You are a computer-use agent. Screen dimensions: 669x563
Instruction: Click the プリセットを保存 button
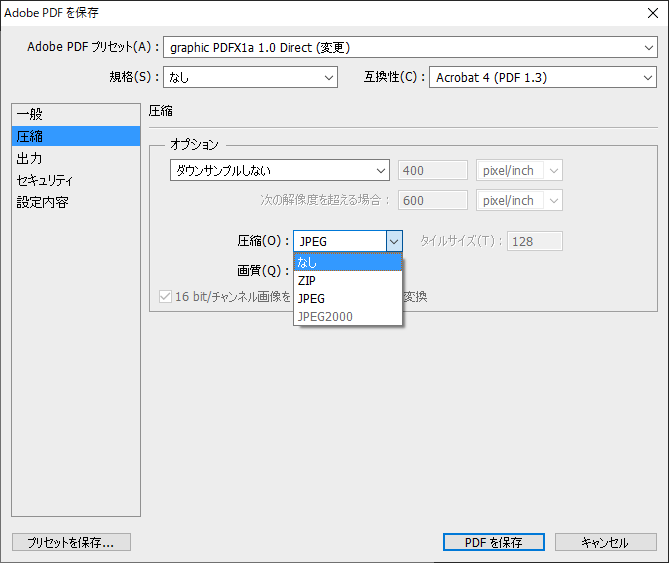71,542
